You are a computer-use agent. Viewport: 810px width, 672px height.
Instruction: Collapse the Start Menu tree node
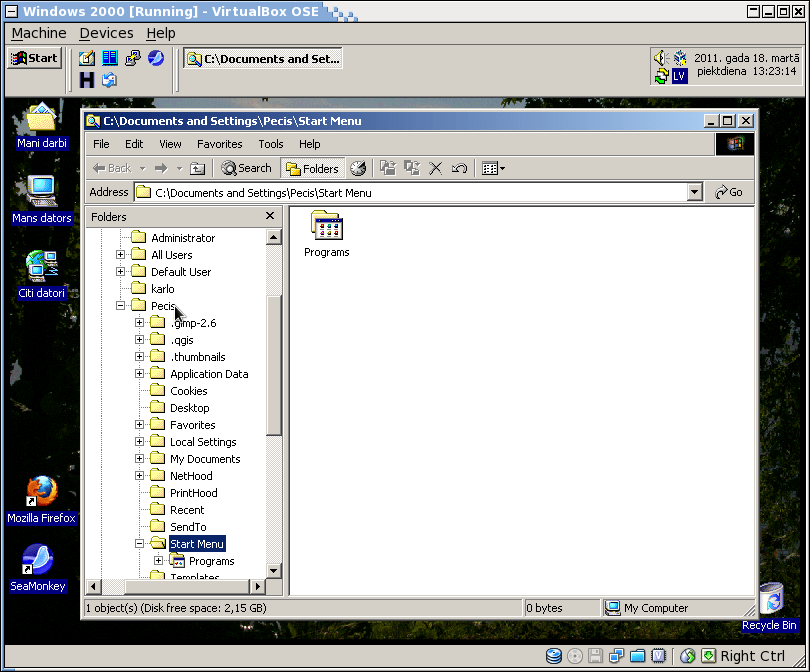[139, 544]
